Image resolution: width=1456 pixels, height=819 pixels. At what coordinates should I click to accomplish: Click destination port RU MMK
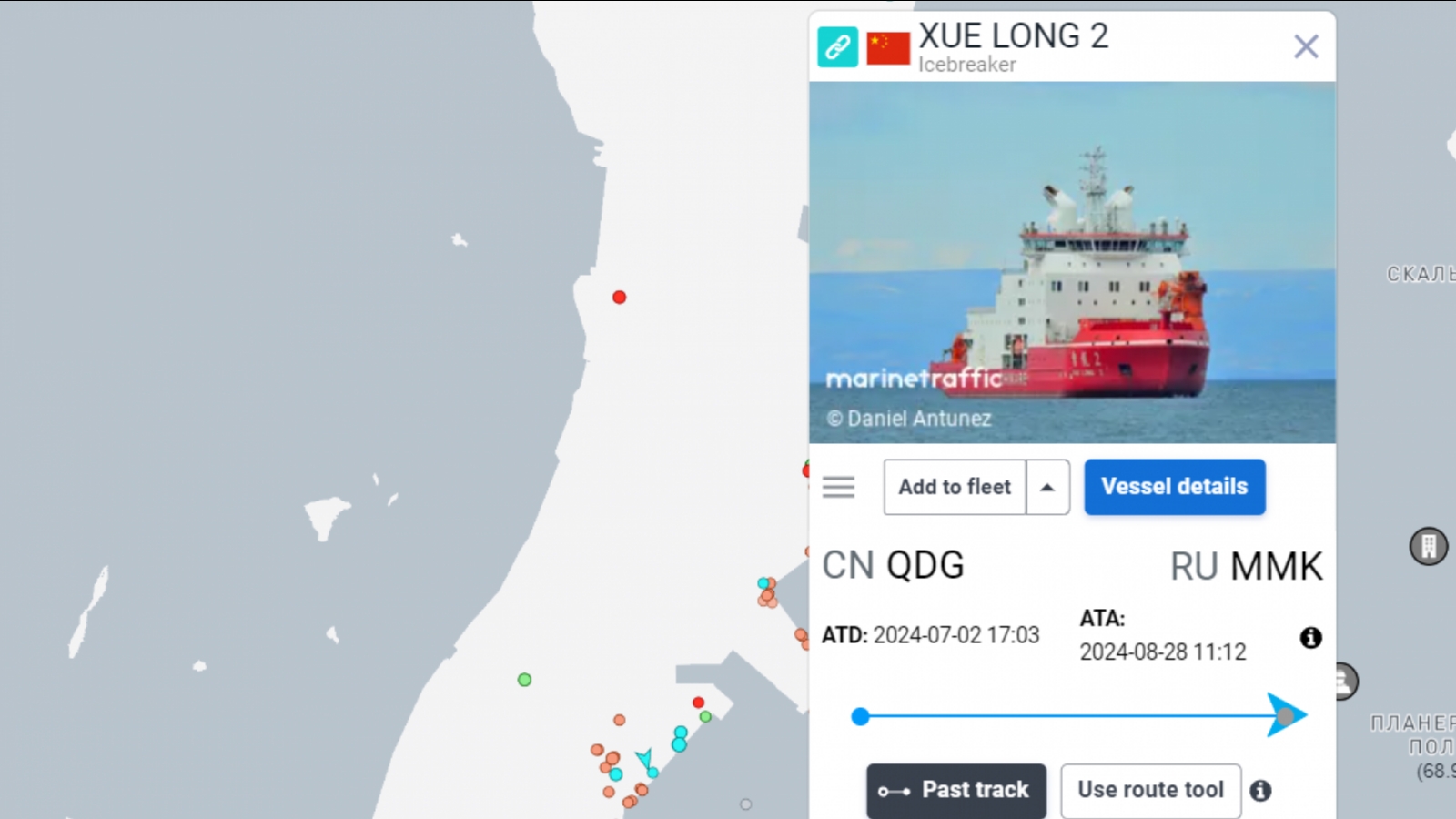click(1246, 567)
